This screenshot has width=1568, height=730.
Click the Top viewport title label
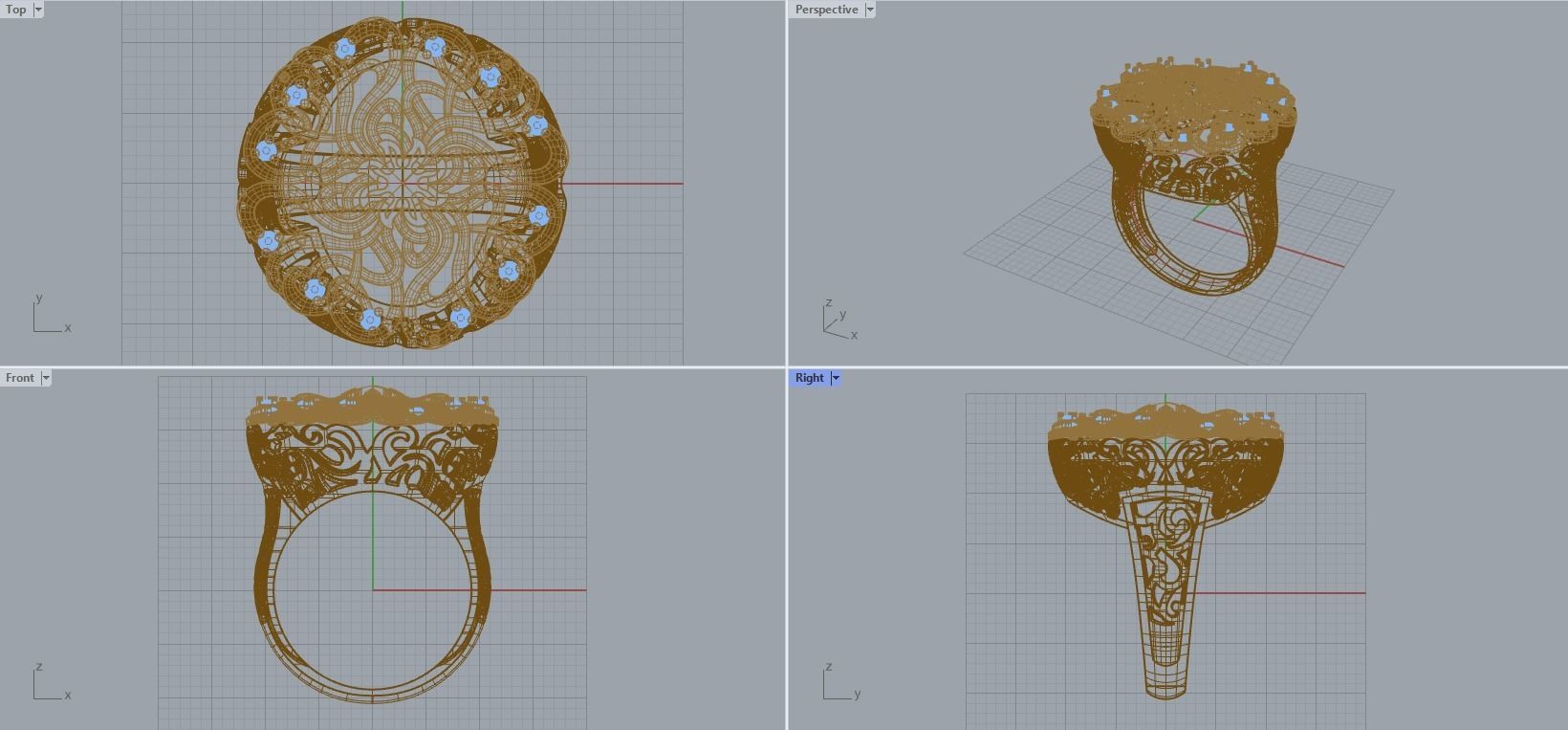pos(16,10)
